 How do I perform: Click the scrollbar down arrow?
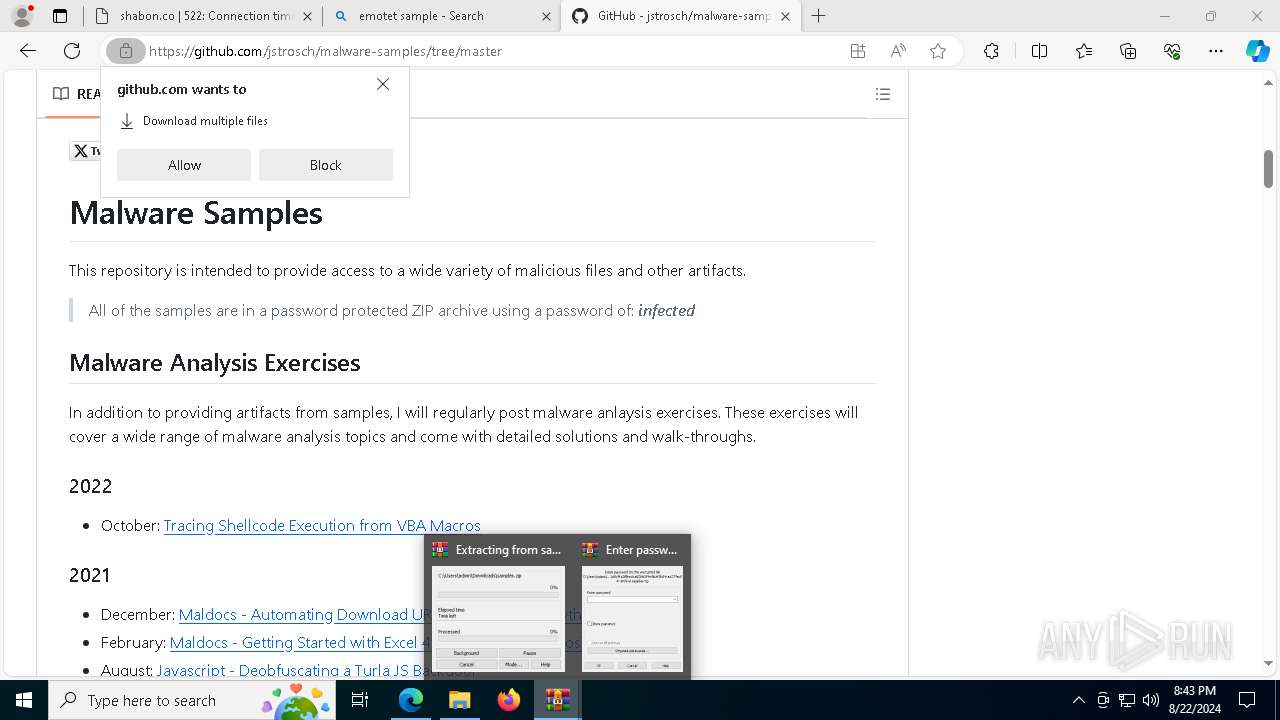point(1268,663)
